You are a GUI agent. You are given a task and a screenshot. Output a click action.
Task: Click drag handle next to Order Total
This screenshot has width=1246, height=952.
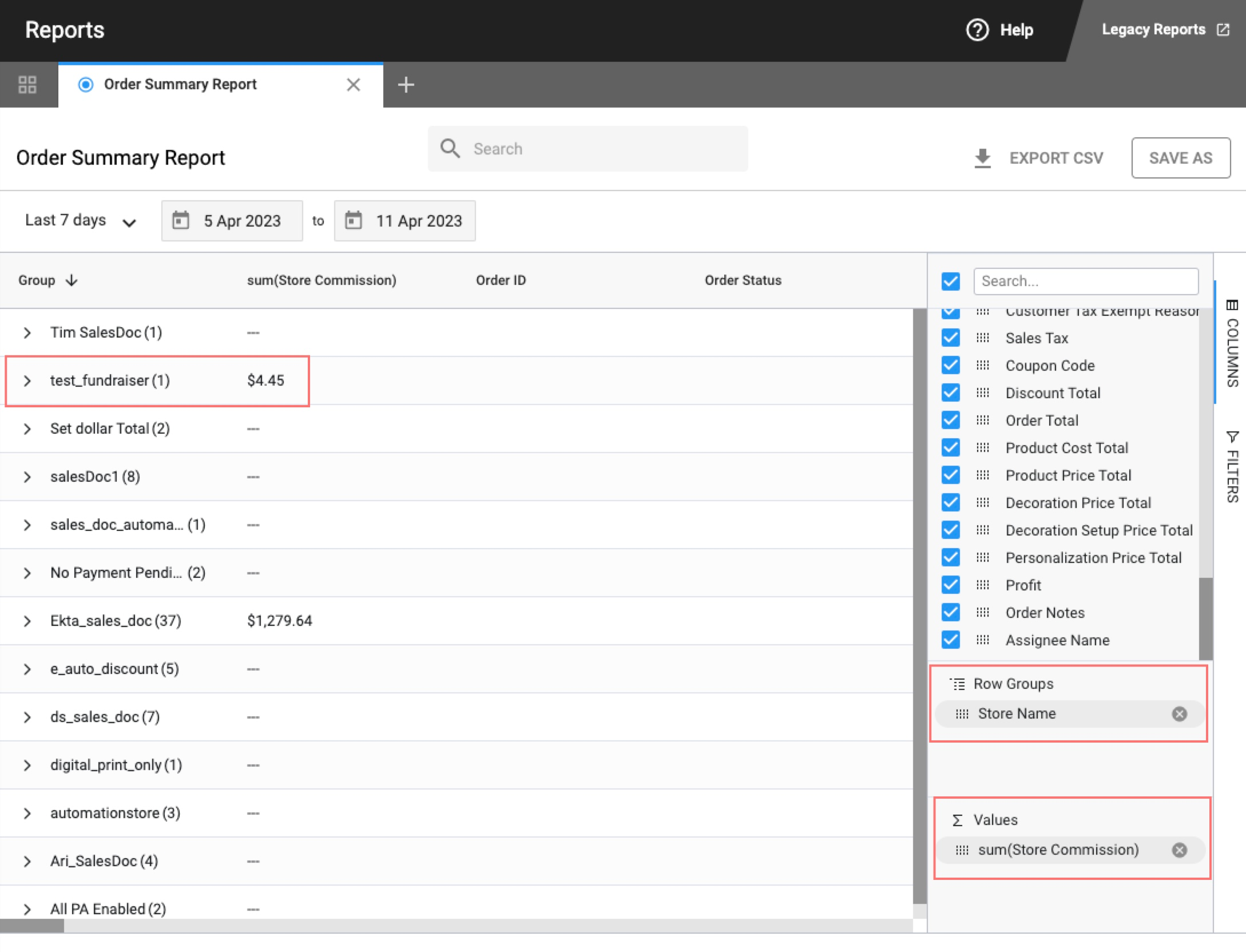tap(982, 420)
